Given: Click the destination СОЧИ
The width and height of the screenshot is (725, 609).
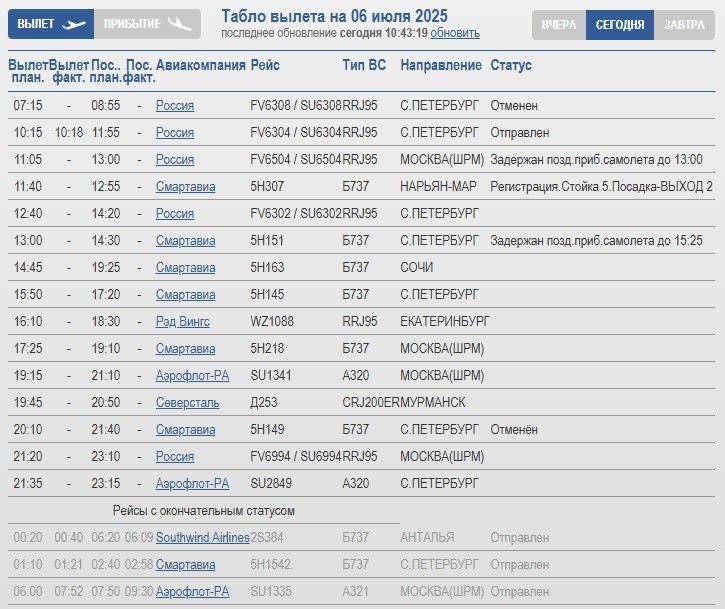Looking at the screenshot, I should (417, 268).
